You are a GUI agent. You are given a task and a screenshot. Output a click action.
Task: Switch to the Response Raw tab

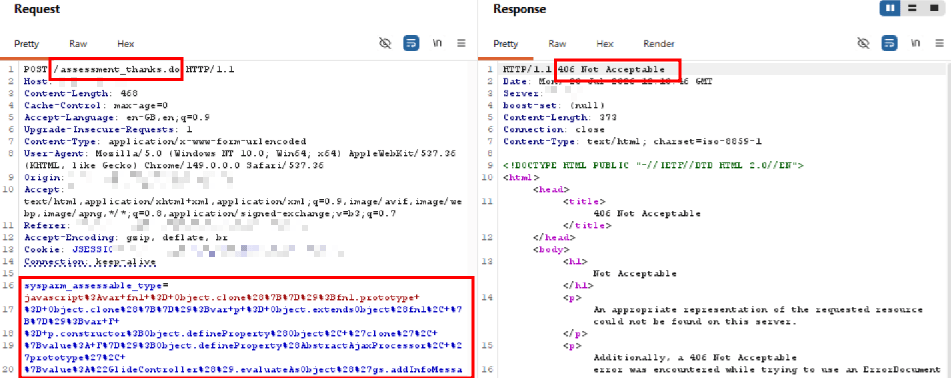[557, 44]
